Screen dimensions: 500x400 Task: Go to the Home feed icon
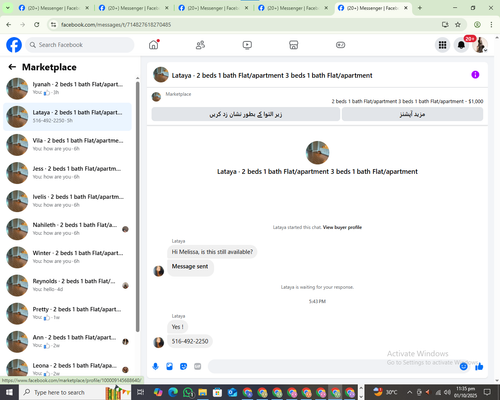click(154, 45)
